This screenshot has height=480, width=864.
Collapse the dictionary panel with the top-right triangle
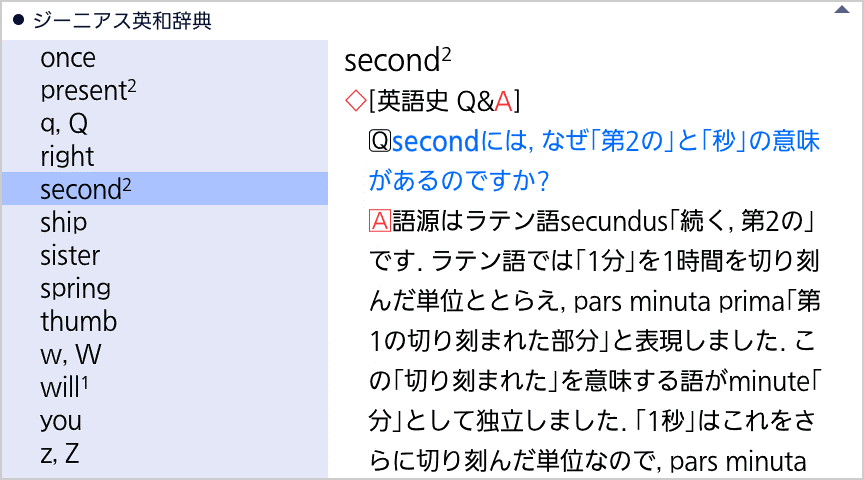841,11
